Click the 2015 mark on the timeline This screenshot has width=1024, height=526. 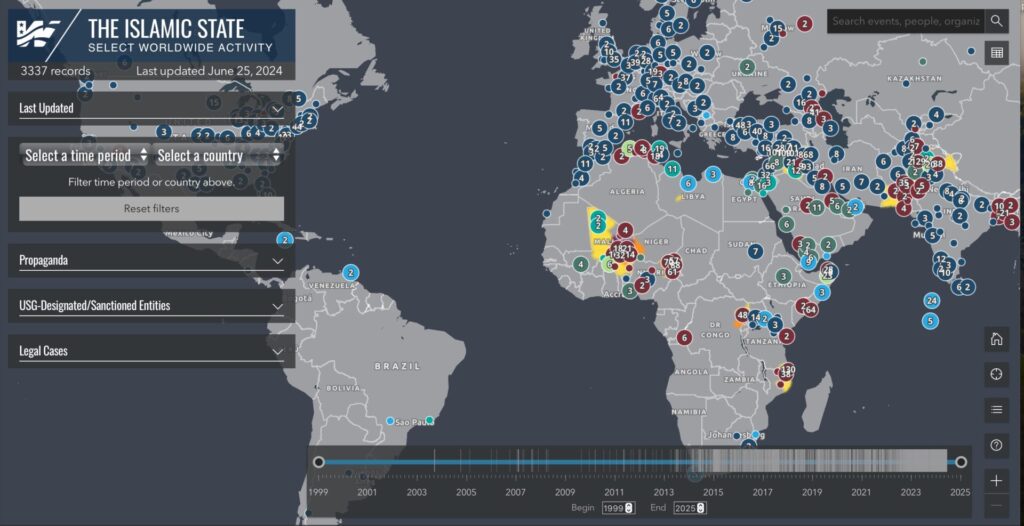[x=713, y=492]
